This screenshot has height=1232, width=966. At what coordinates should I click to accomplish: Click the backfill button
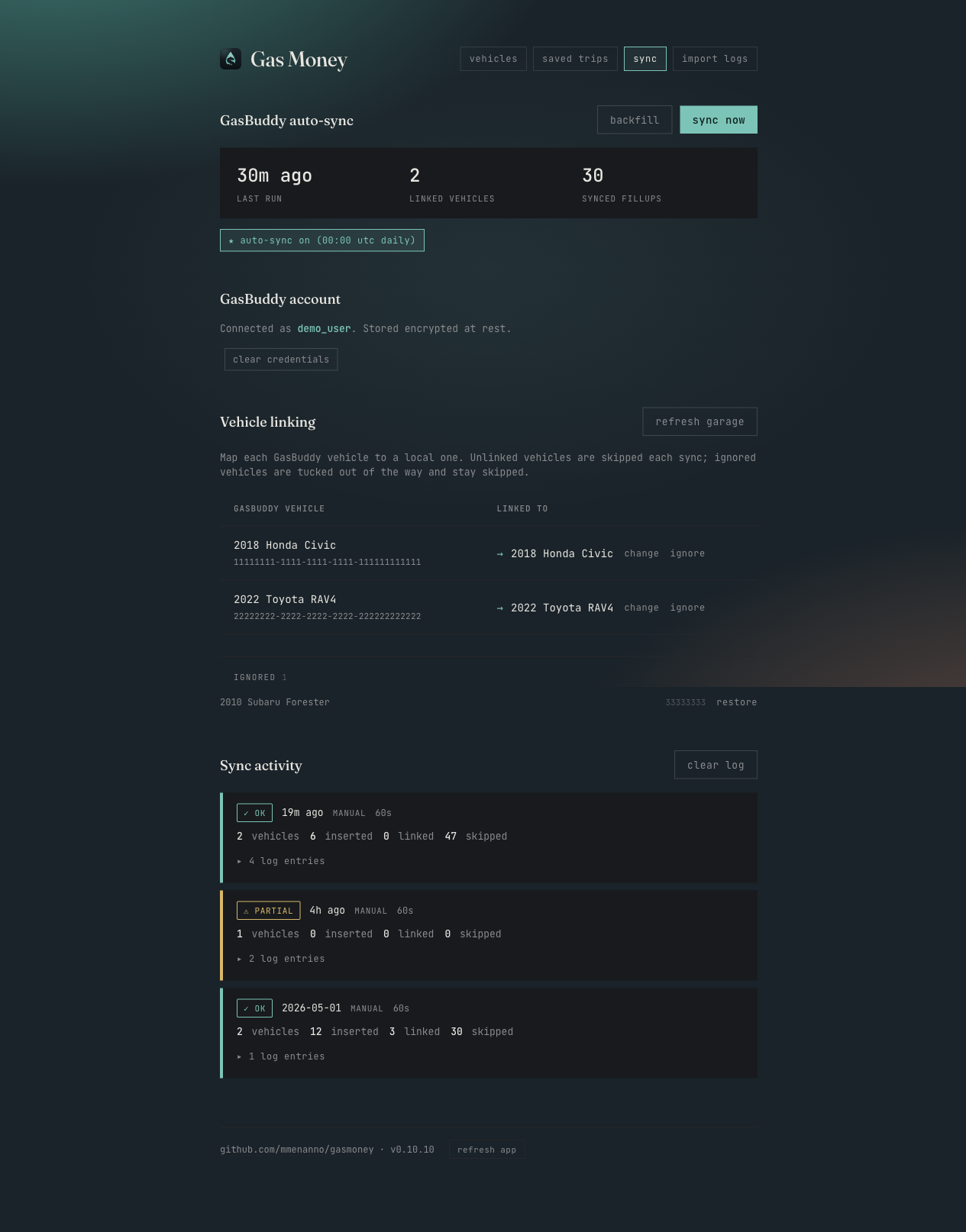point(635,120)
